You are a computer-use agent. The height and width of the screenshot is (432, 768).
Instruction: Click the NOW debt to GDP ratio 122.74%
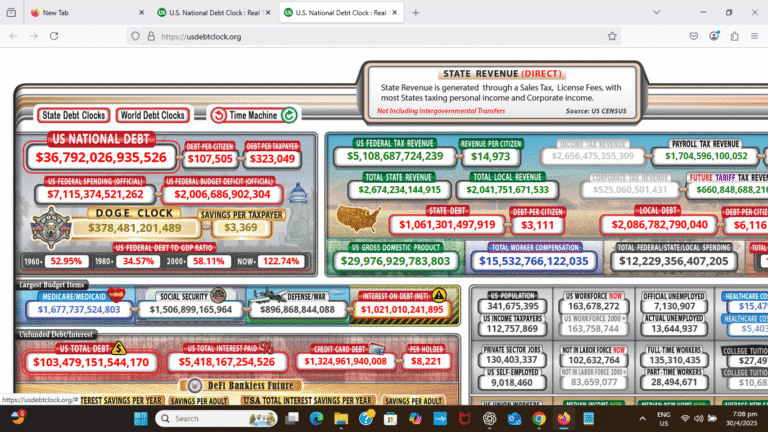click(x=281, y=261)
